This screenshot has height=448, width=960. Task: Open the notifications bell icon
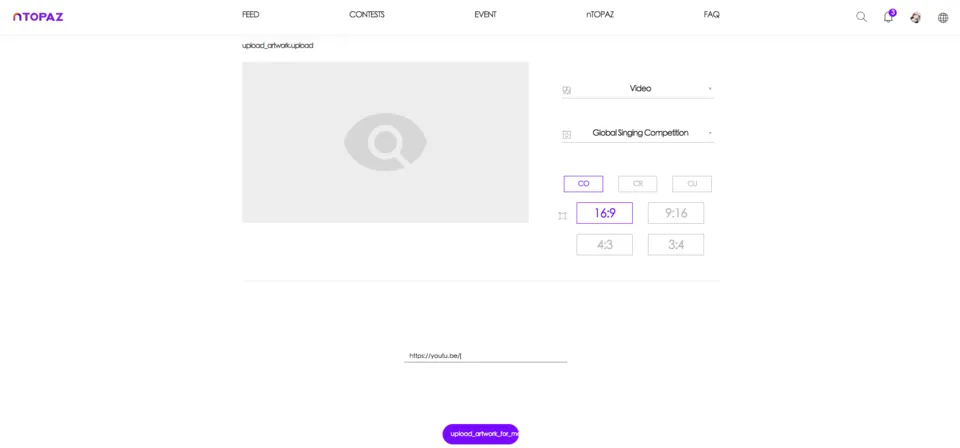[x=888, y=17]
